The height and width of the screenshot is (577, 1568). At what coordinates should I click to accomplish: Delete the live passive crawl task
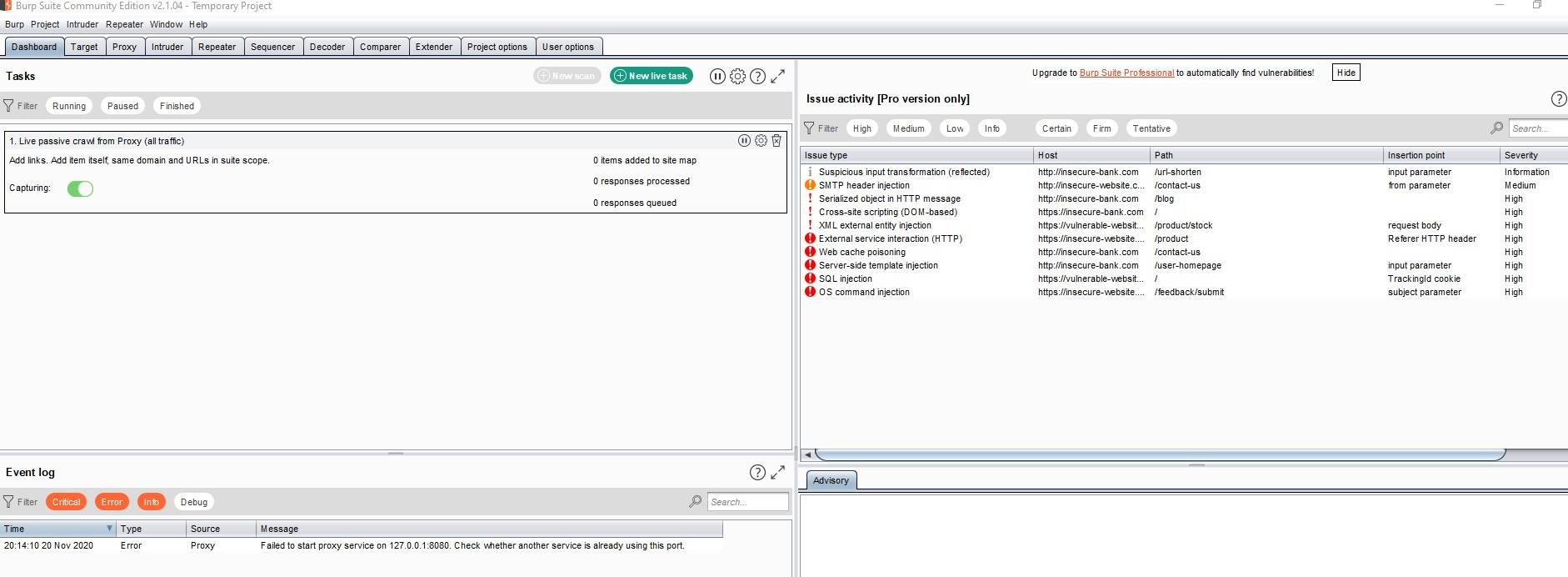coord(777,141)
